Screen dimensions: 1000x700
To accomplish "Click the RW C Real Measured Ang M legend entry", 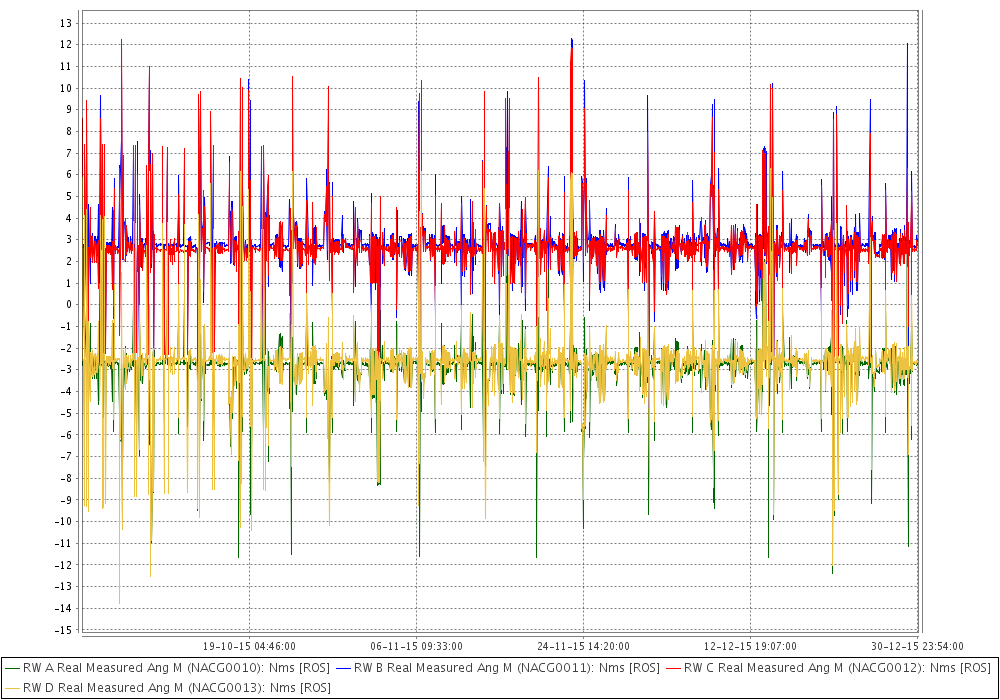I will point(828,668).
